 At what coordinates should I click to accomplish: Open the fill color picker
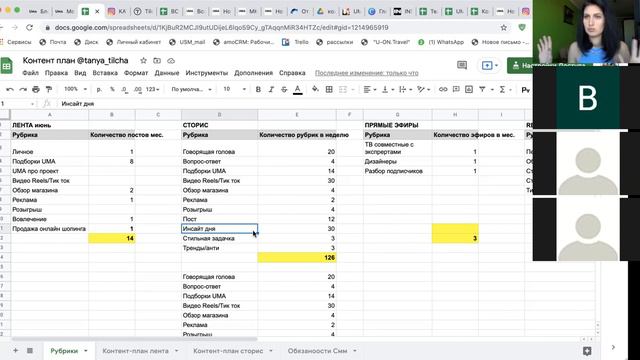pos(315,89)
